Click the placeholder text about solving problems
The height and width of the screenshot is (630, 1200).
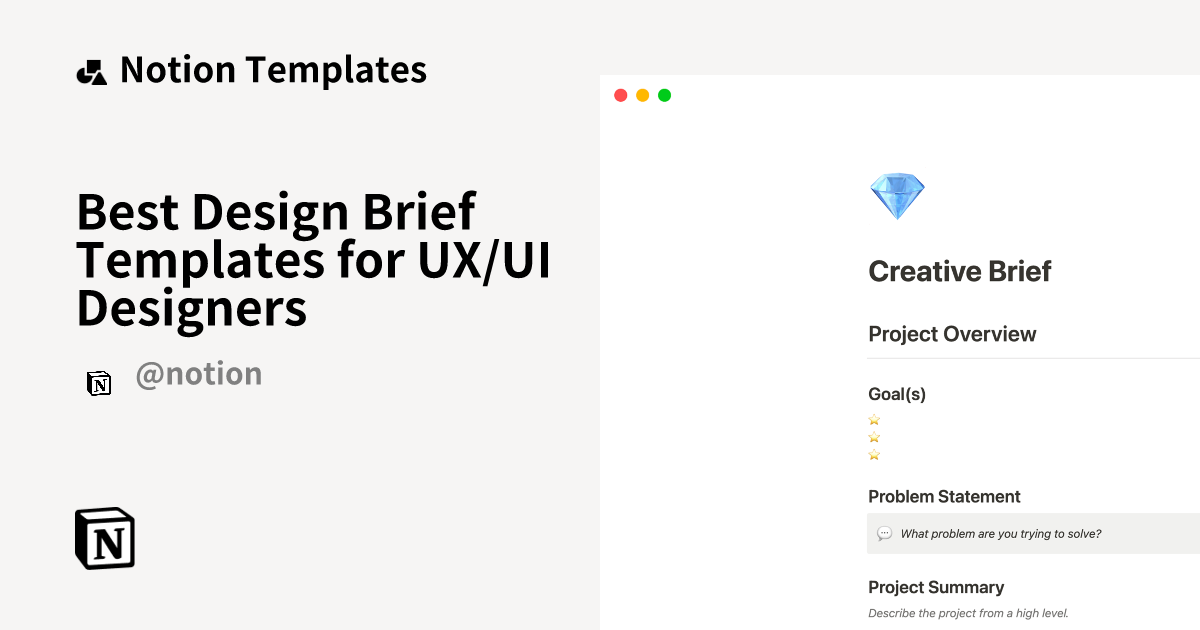click(1000, 533)
